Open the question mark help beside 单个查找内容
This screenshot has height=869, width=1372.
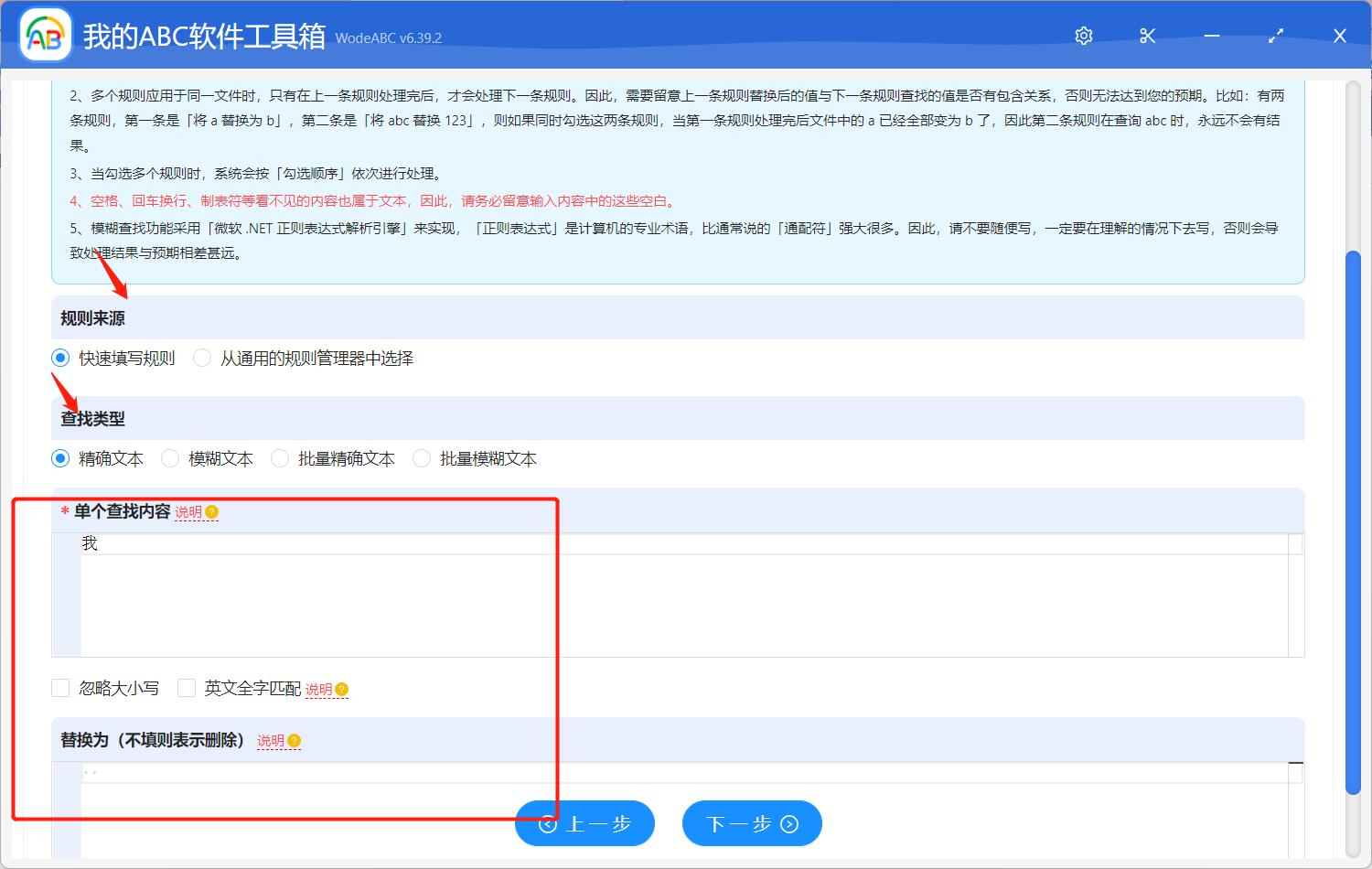point(212,512)
